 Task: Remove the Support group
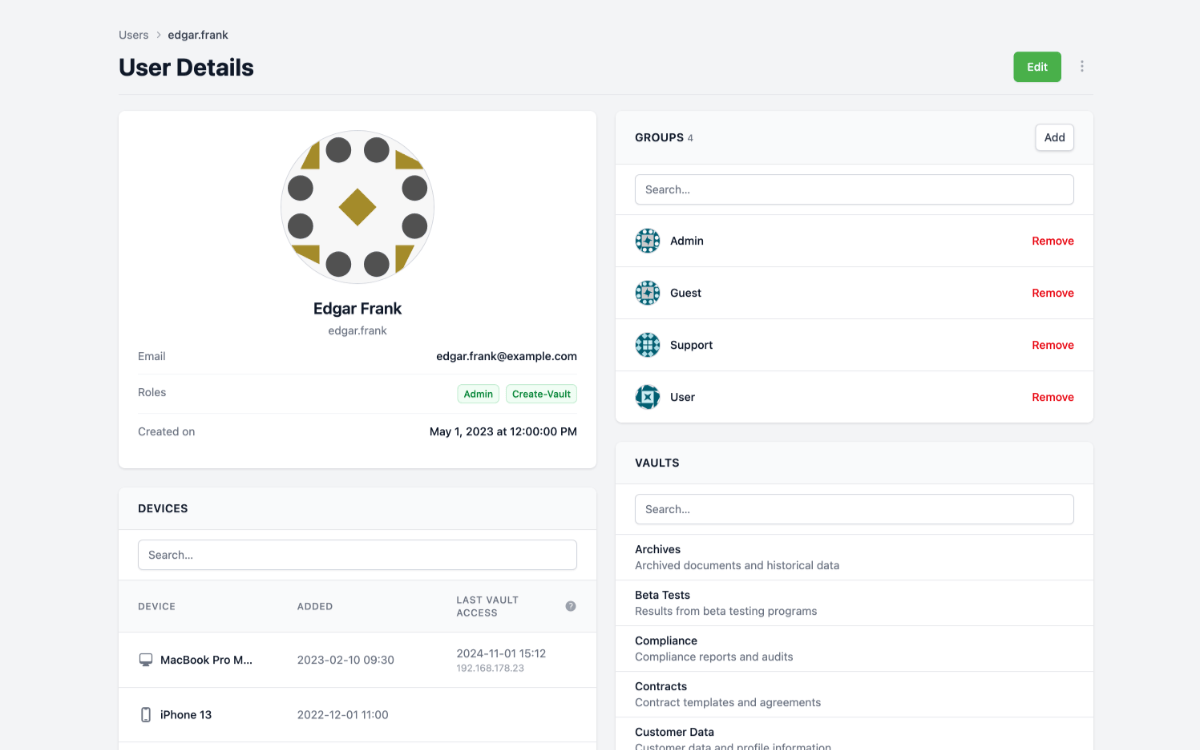point(1052,344)
